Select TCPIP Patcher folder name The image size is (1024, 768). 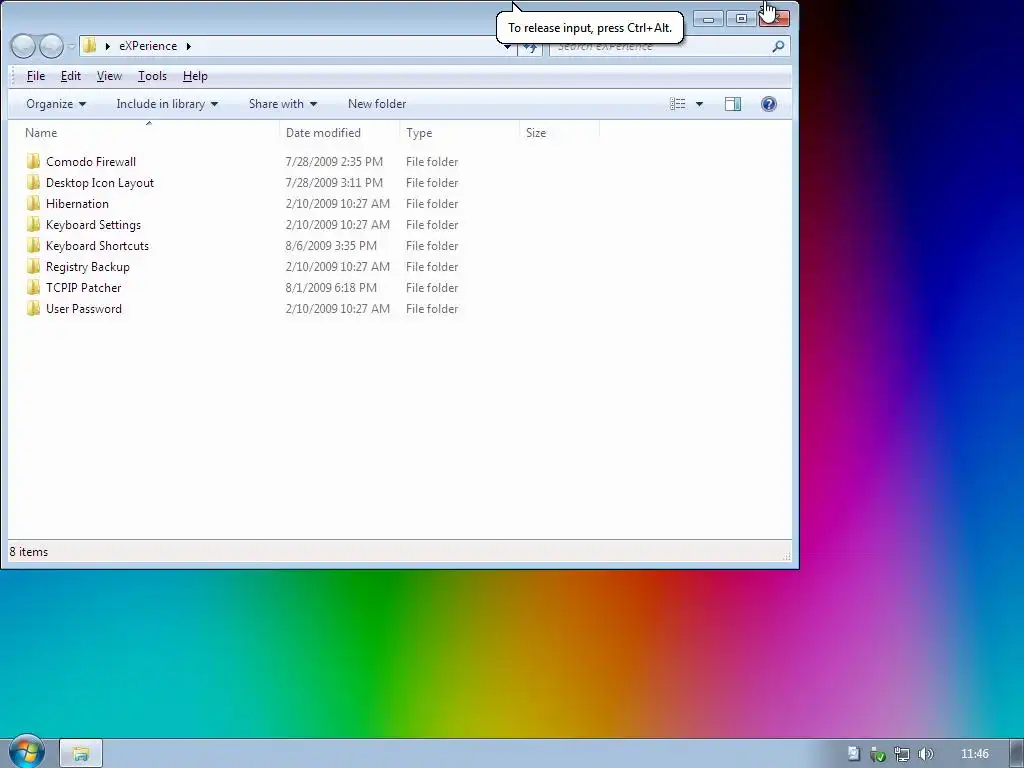coord(84,287)
